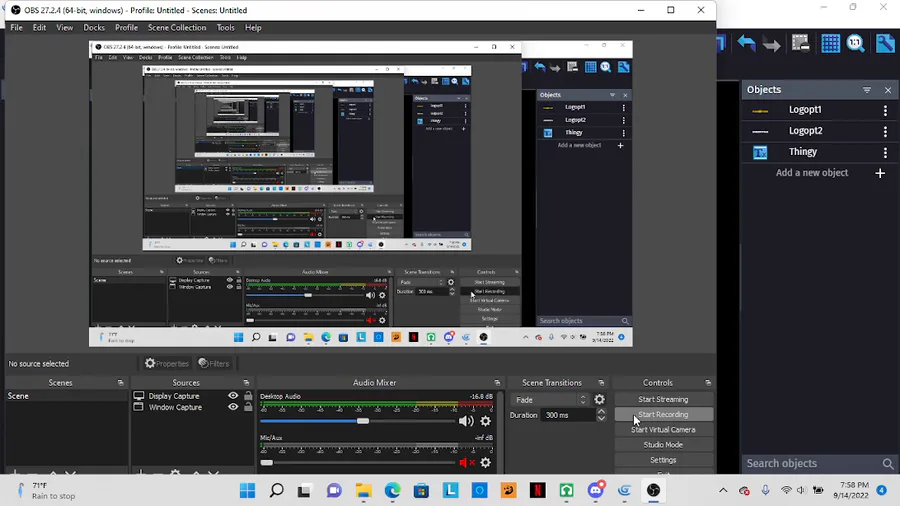
Task: Mute Desktop Audio via speaker icon
Action: click(465, 421)
